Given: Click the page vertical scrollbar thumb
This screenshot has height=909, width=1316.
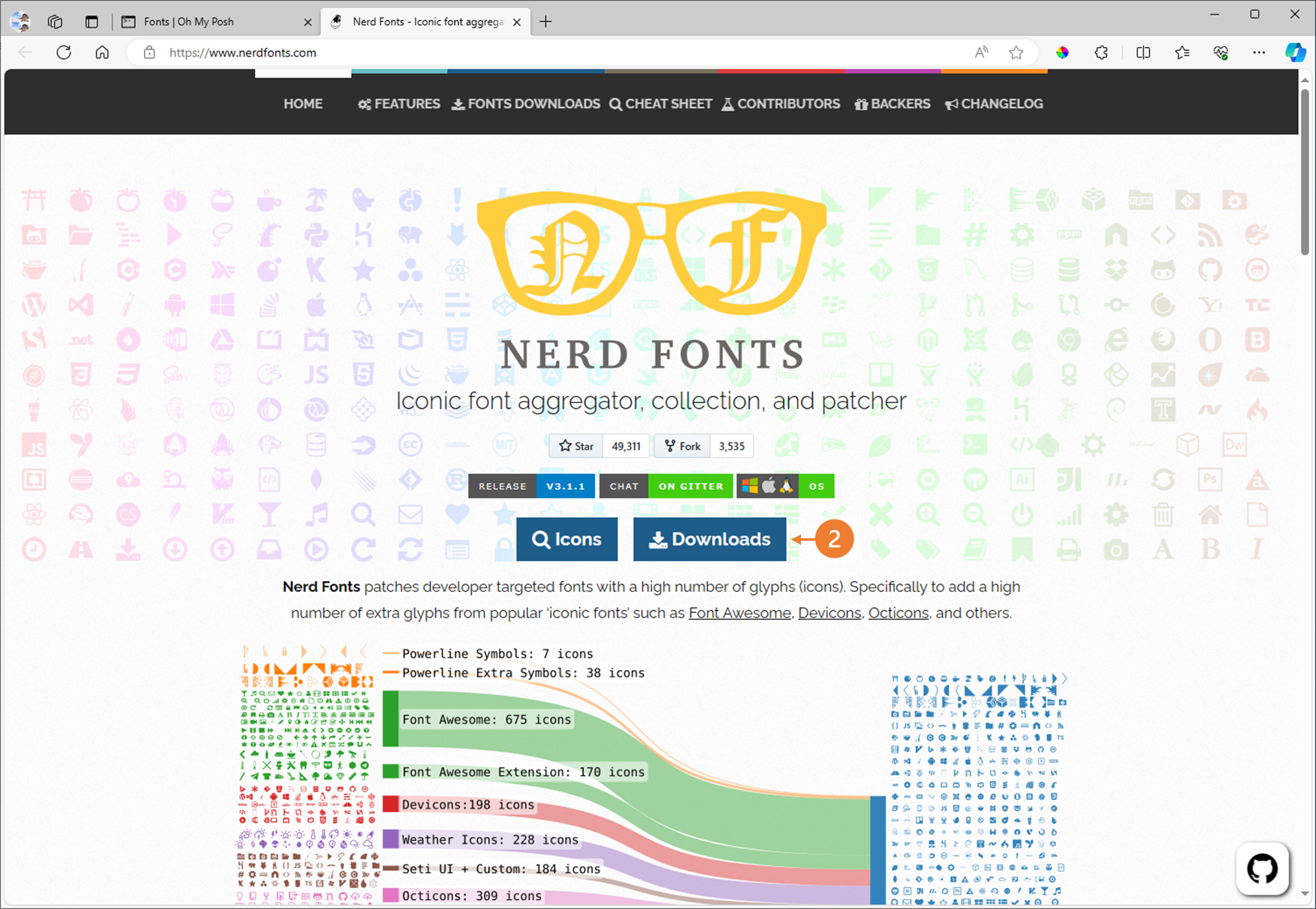Looking at the screenshot, I should coord(1305,172).
